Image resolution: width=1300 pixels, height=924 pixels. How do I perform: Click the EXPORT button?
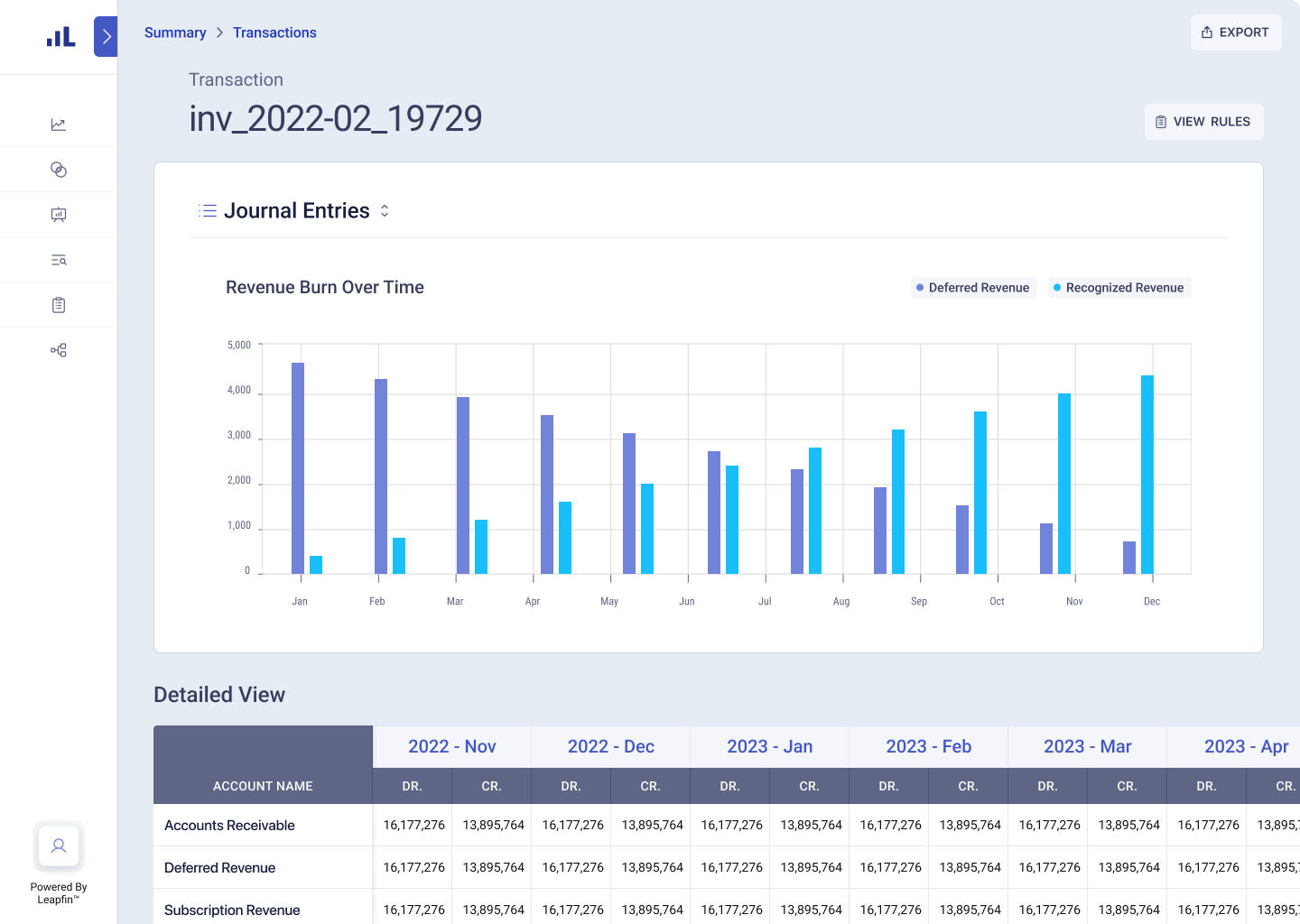1235,32
